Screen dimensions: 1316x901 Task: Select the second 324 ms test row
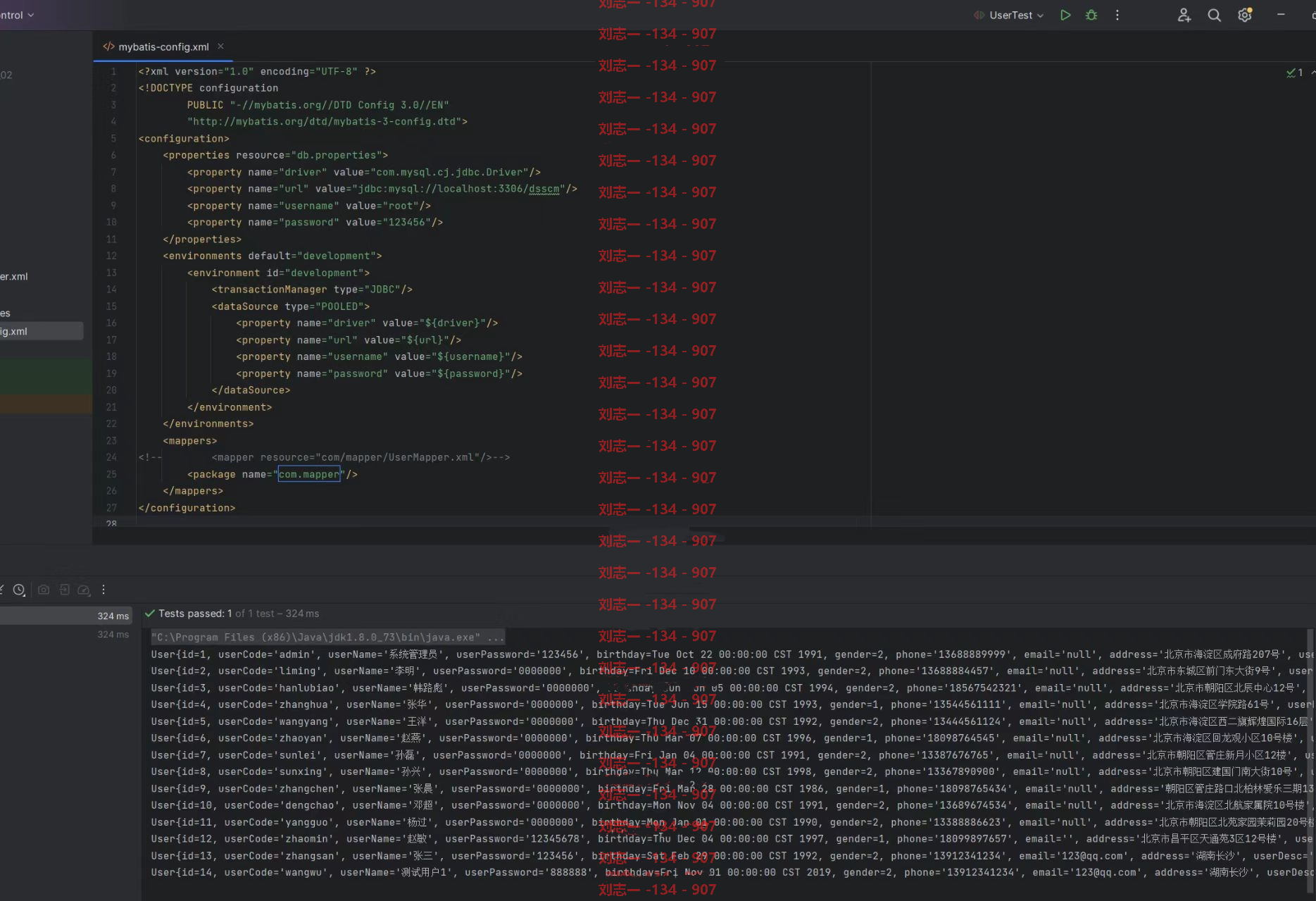(x=65, y=635)
